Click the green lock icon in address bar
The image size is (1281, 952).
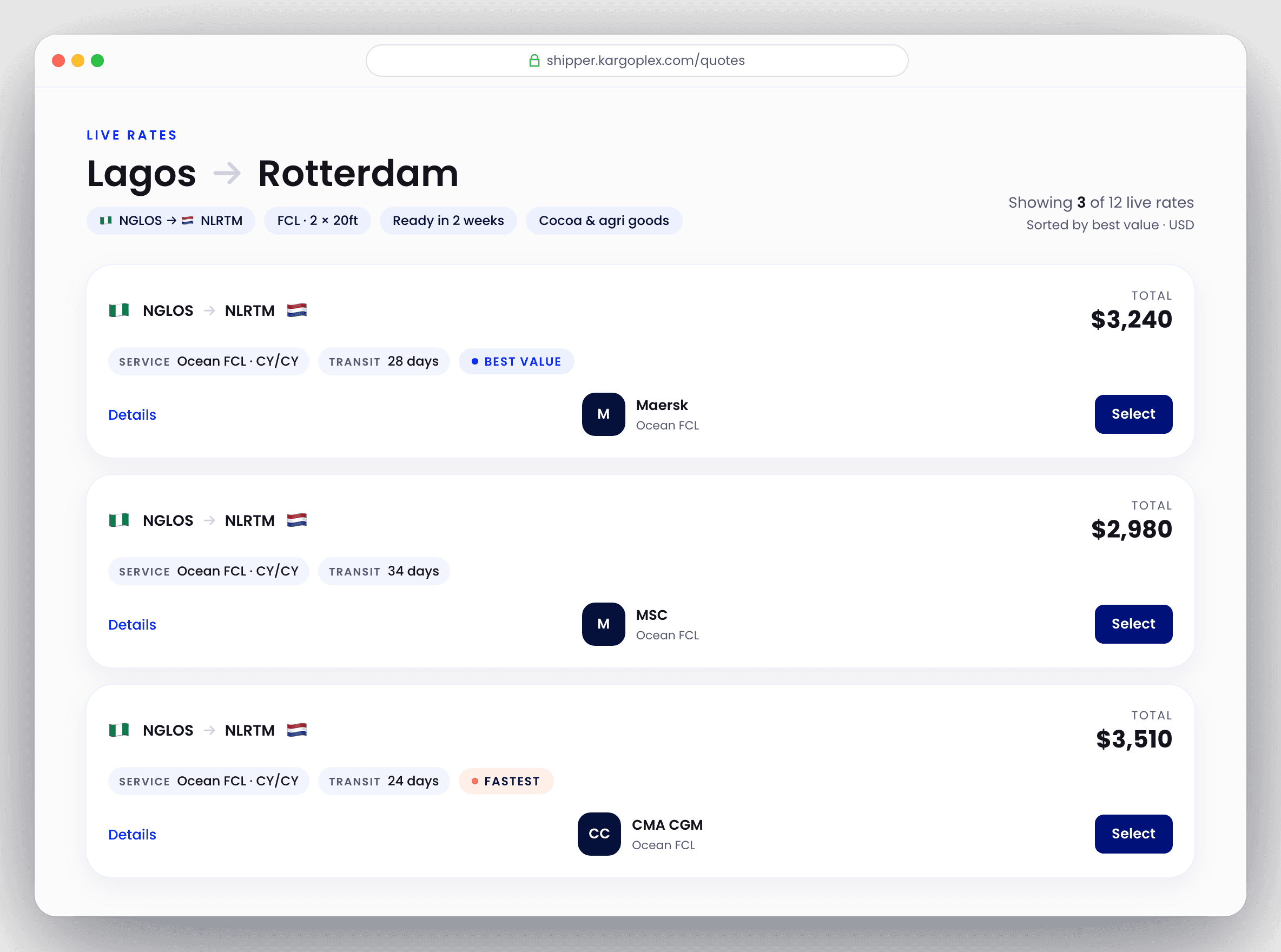click(x=534, y=61)
